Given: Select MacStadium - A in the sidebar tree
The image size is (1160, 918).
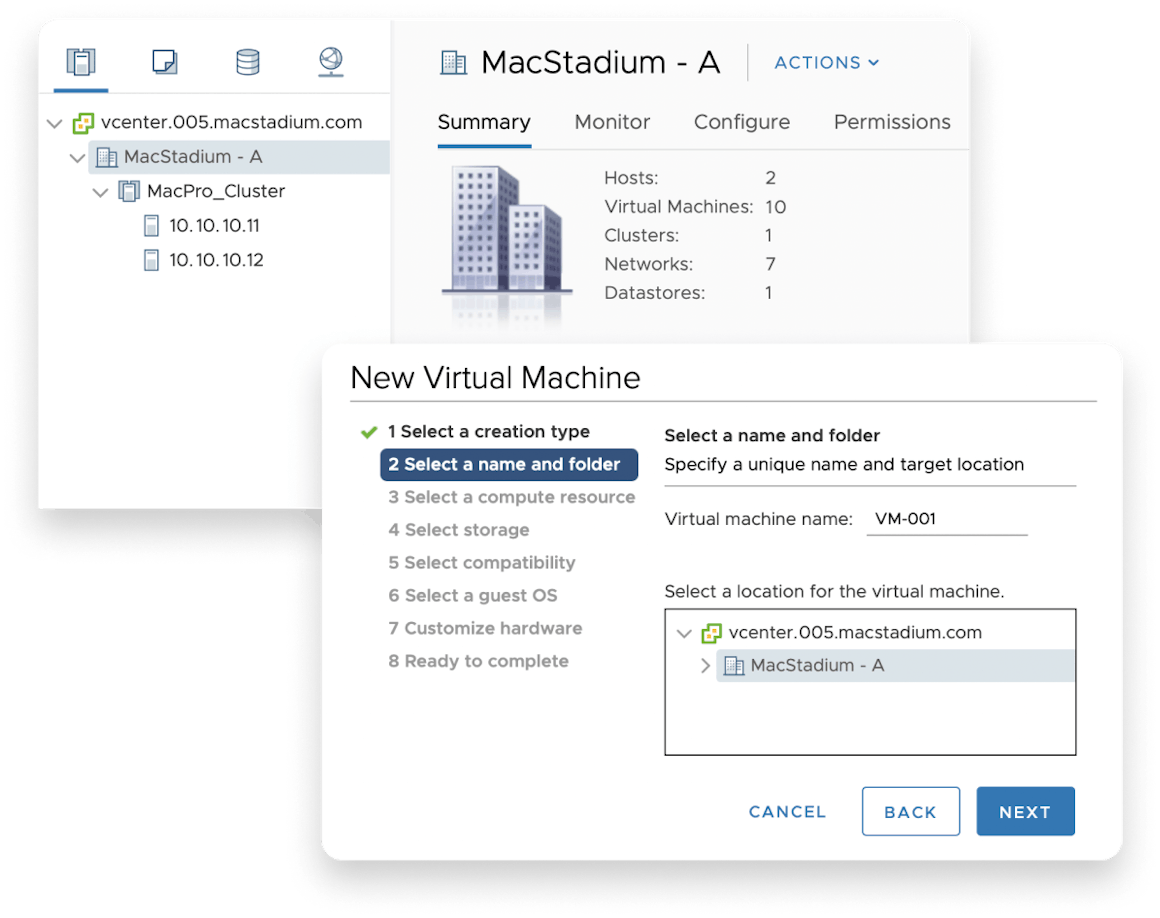Looking at the screenshot, I should (193, 157).
